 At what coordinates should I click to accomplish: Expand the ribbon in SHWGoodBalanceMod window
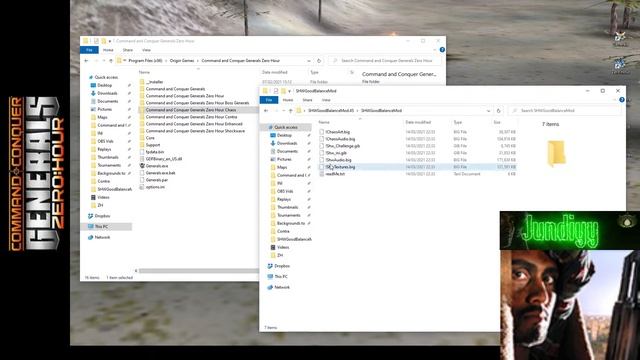[615, 100]
